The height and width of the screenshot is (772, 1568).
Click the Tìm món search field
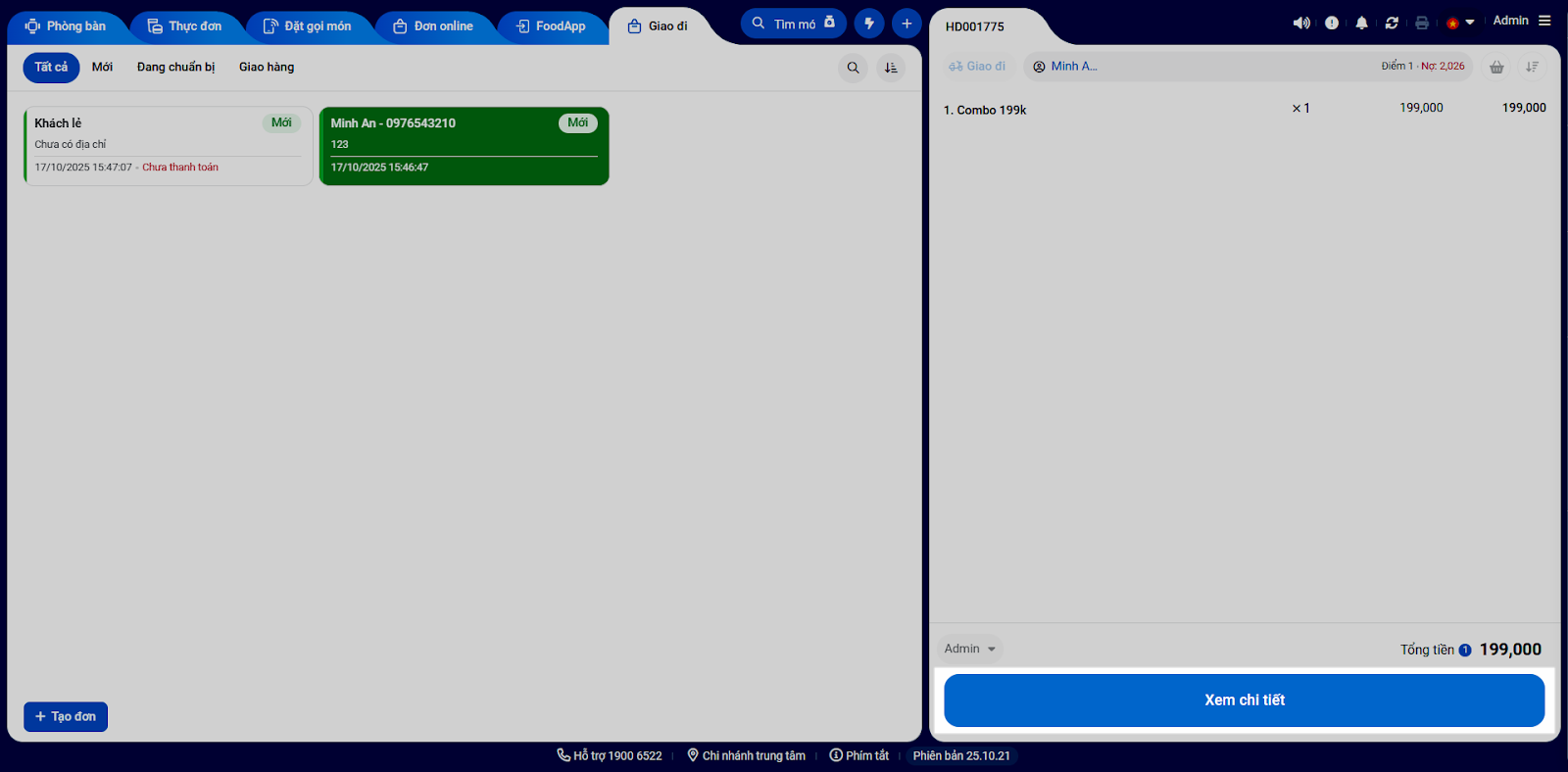[794, 24]
